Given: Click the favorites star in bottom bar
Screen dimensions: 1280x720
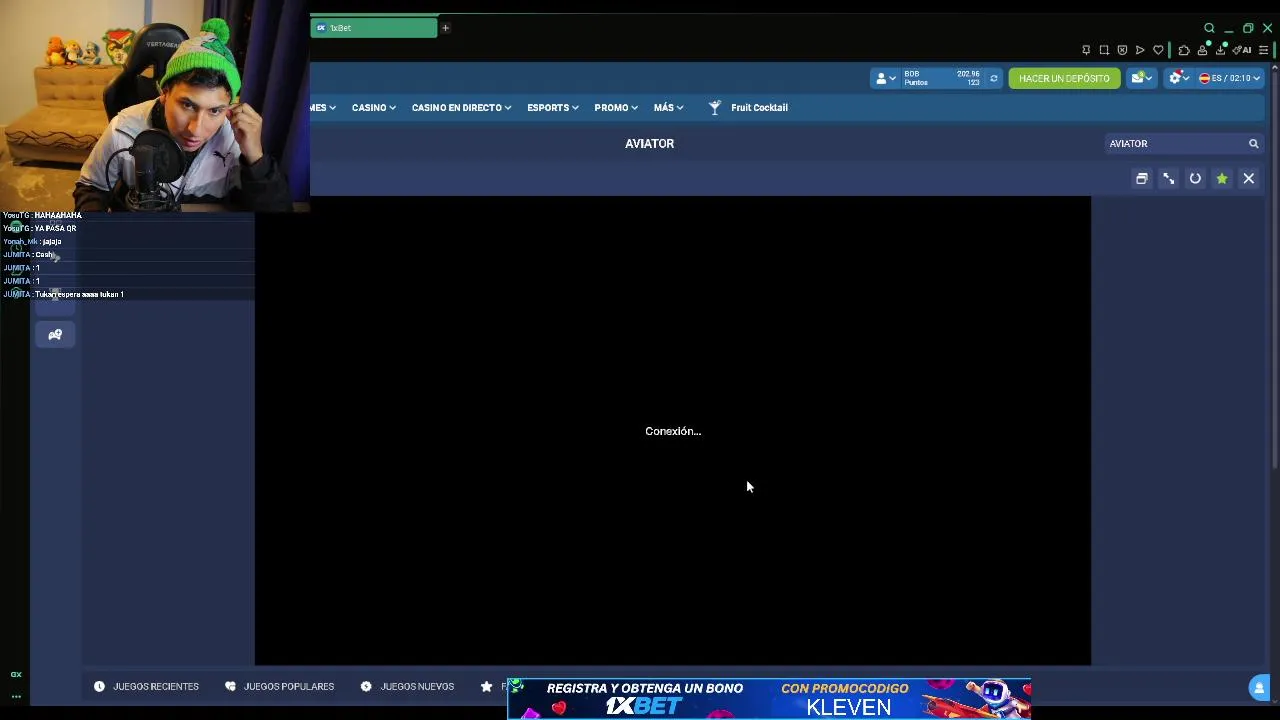Looking at the screenshot, I should [x=486, y=686].
